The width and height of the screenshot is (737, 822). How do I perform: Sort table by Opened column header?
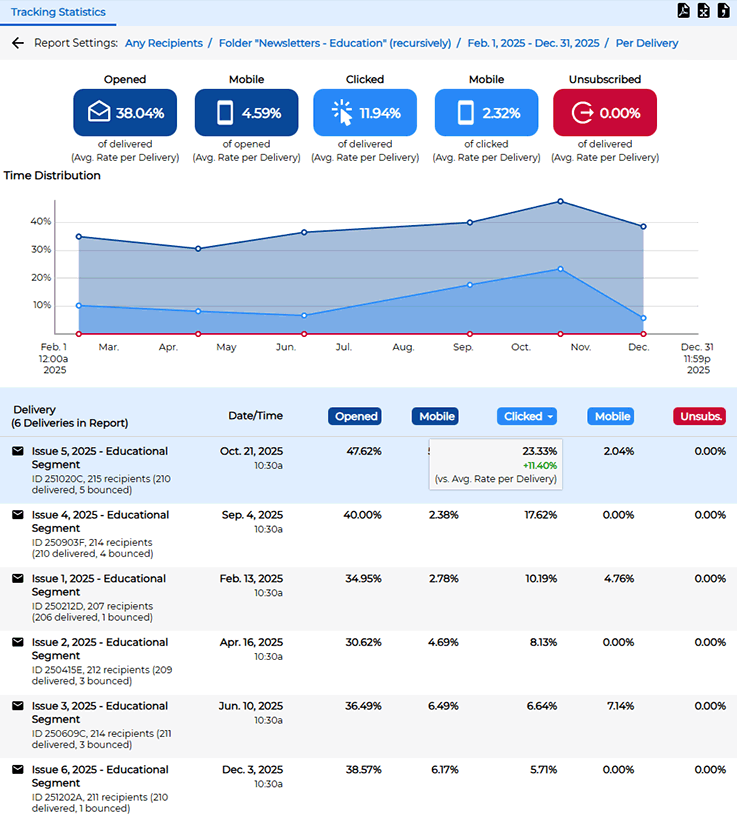pos(356,416)
